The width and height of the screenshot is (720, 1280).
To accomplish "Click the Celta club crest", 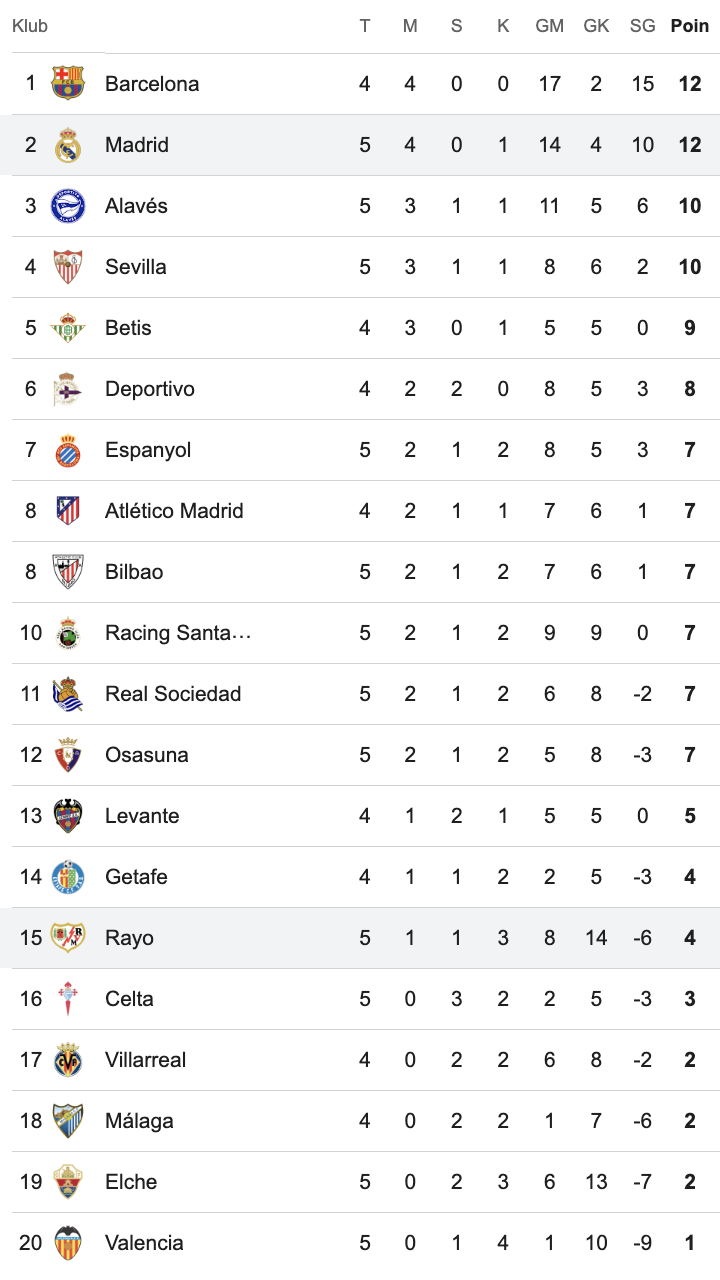I will point(68,999).
